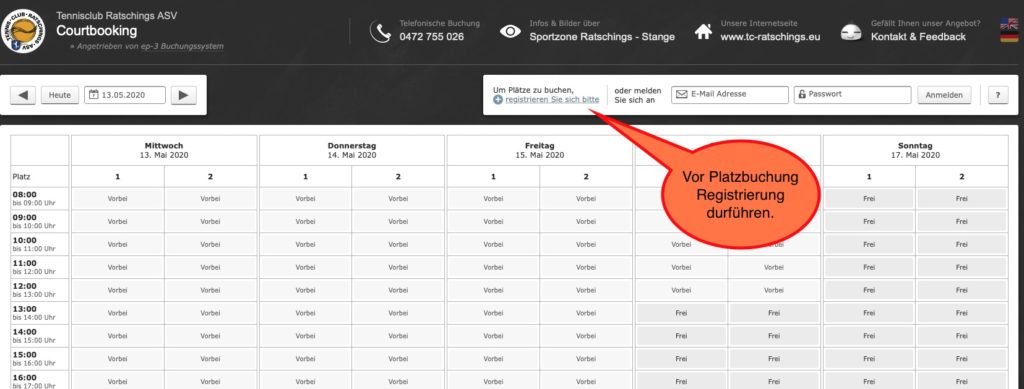Focus the Passwort input

tap(852, 95)
